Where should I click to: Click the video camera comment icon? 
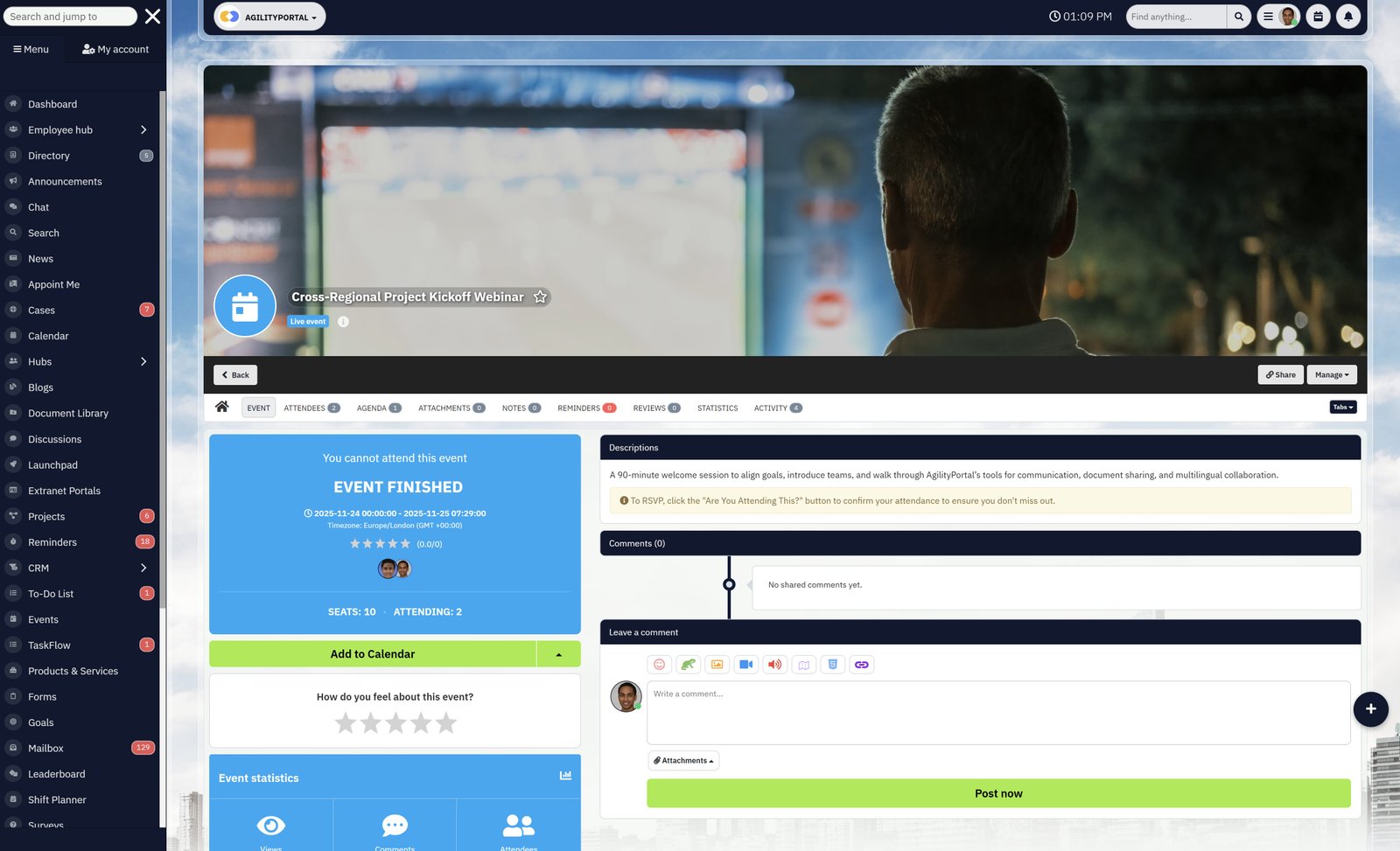tap(745, 665)
